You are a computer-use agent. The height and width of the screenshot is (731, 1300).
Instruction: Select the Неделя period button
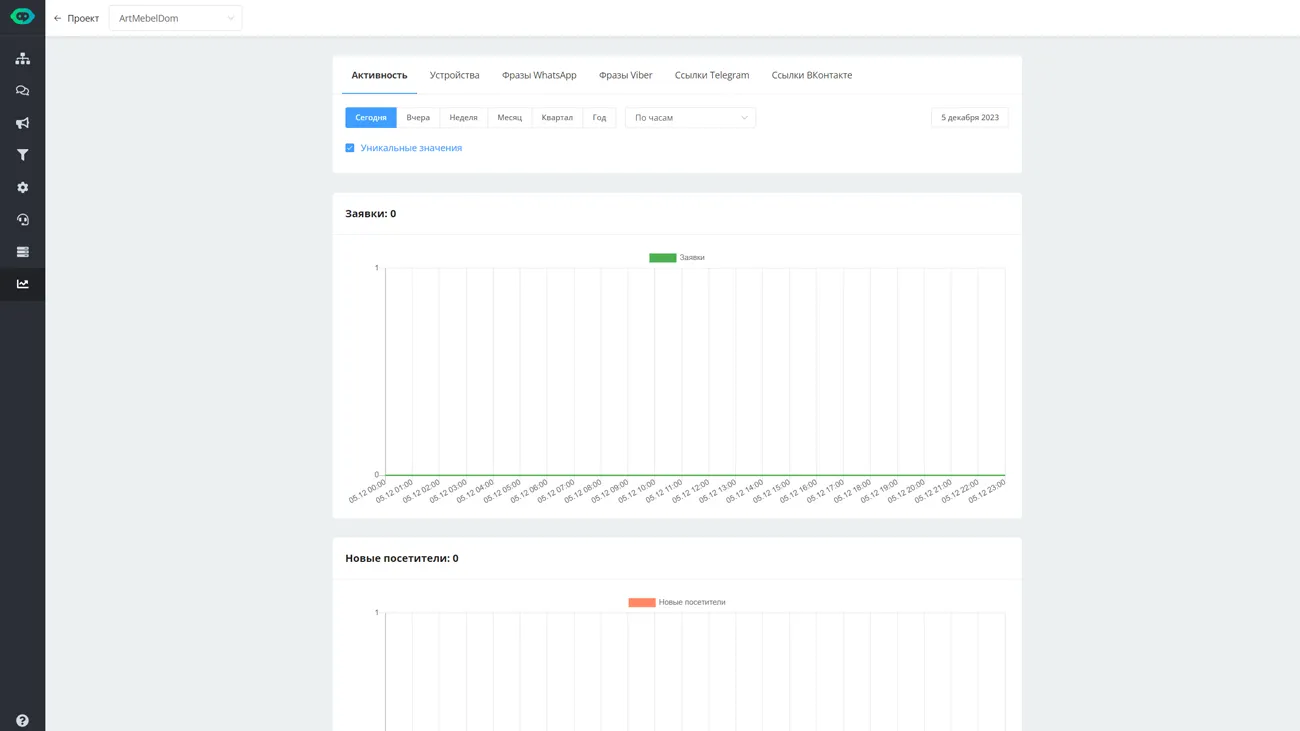tap(463, 118)
